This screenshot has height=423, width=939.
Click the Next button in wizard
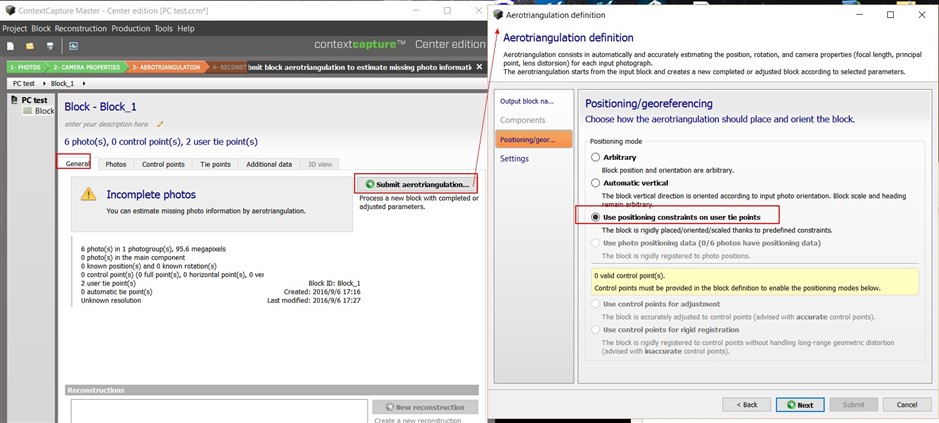800,405
